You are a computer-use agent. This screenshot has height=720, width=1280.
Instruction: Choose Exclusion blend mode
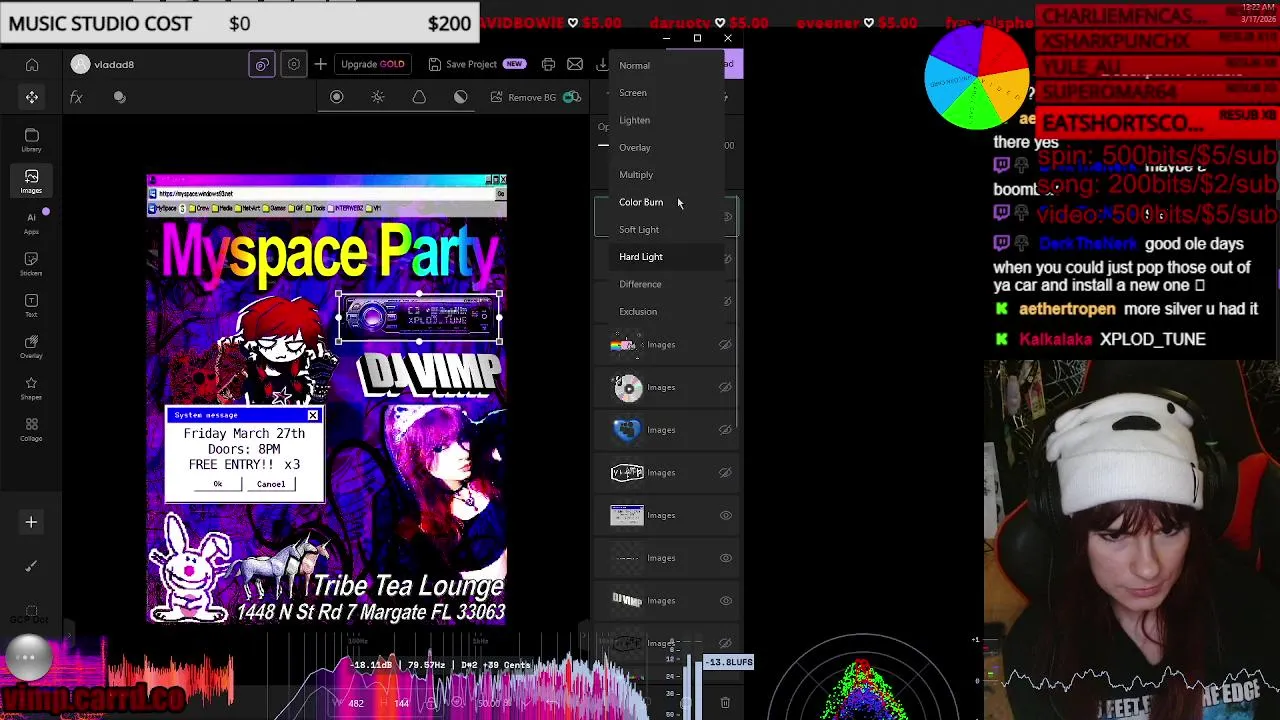click(666, 311)
